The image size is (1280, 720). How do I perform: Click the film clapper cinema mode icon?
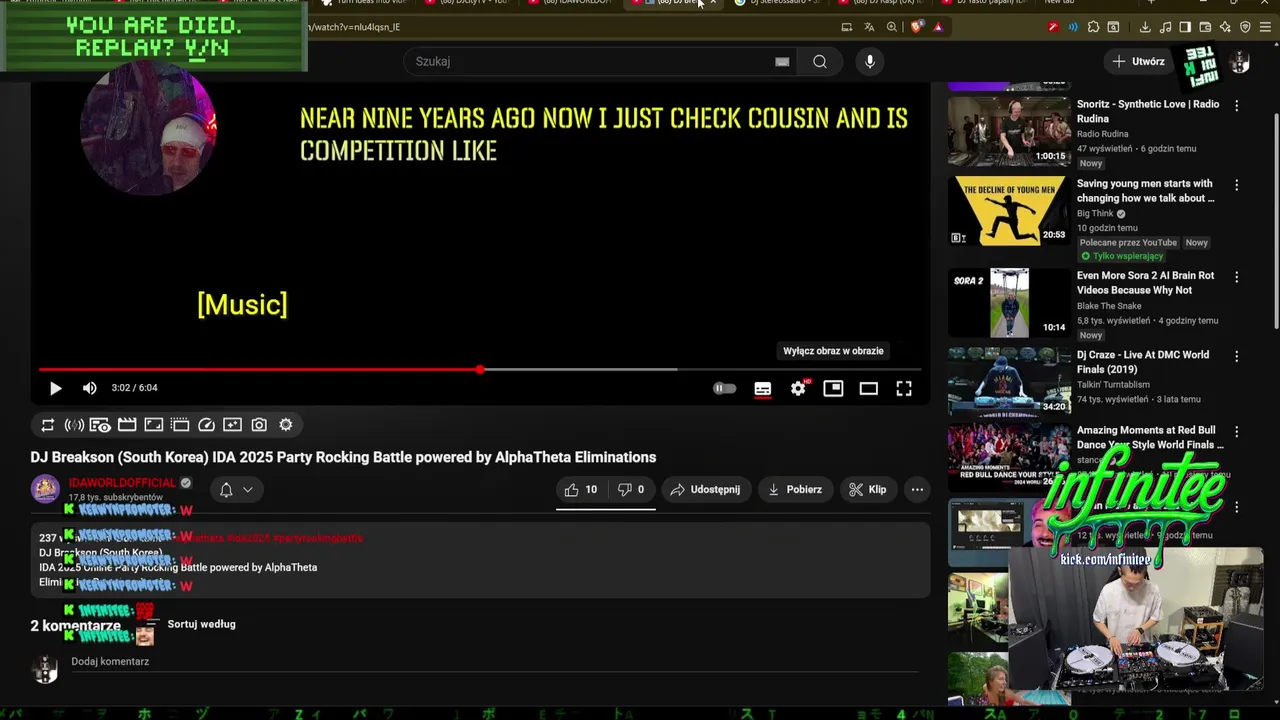(127, 425)
